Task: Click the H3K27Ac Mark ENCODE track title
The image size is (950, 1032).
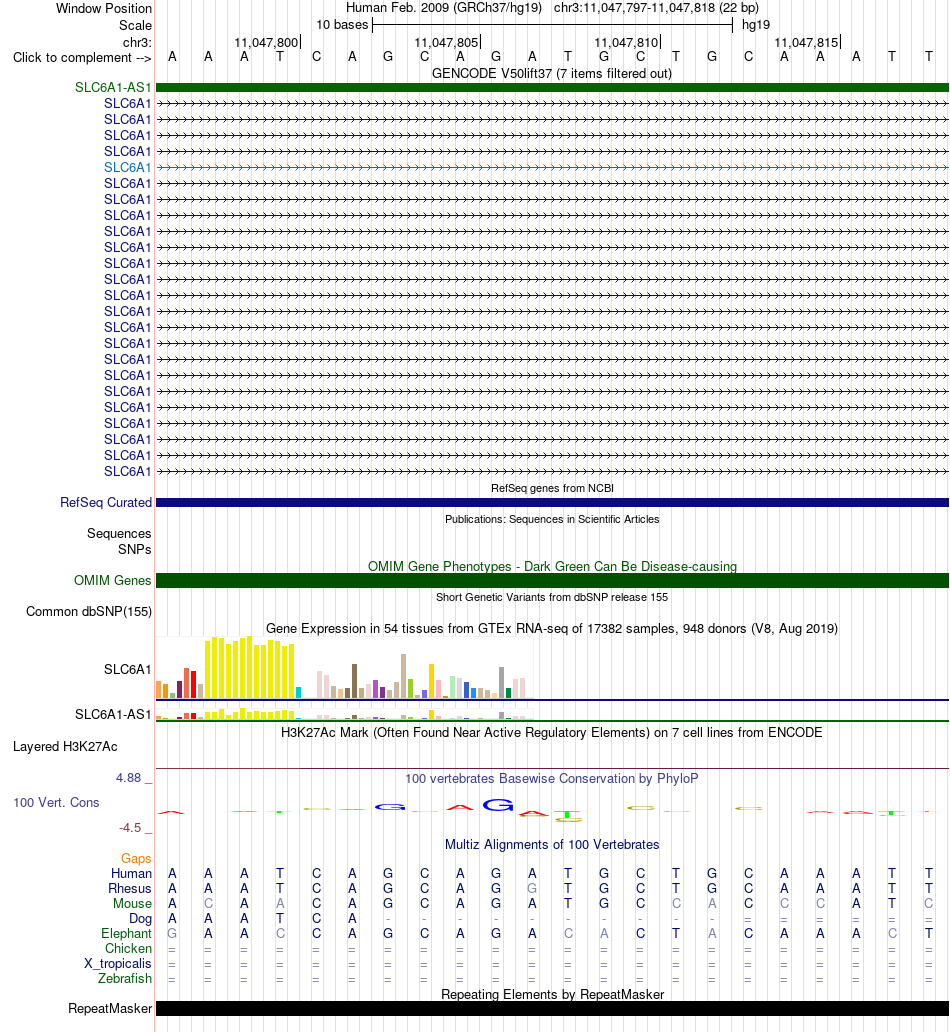Action: coord(552,733)
